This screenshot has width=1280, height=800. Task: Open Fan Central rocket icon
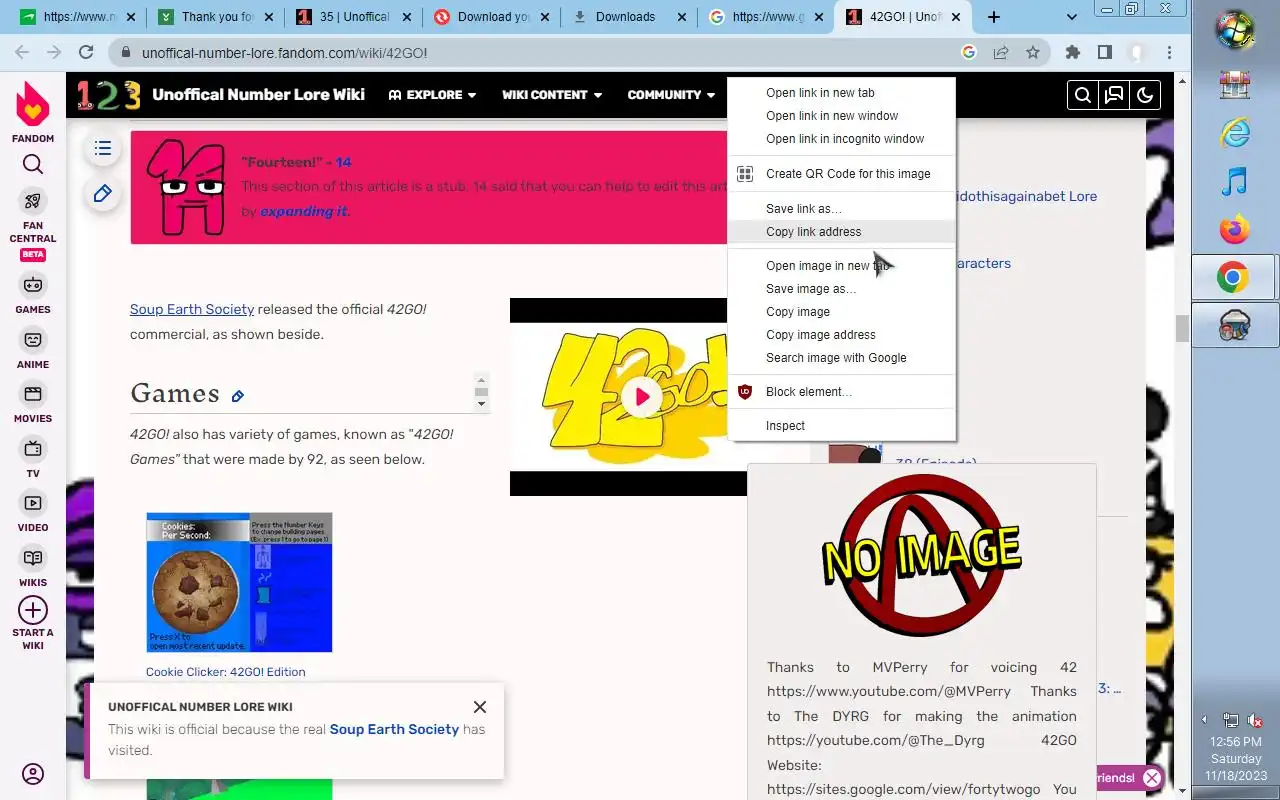point(33,201)
